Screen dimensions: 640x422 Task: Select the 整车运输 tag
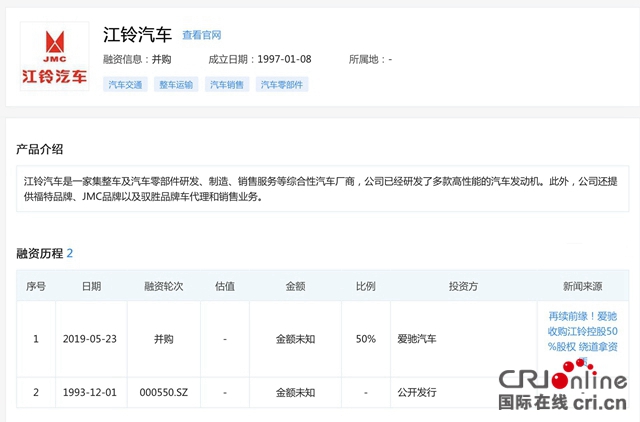176,84
